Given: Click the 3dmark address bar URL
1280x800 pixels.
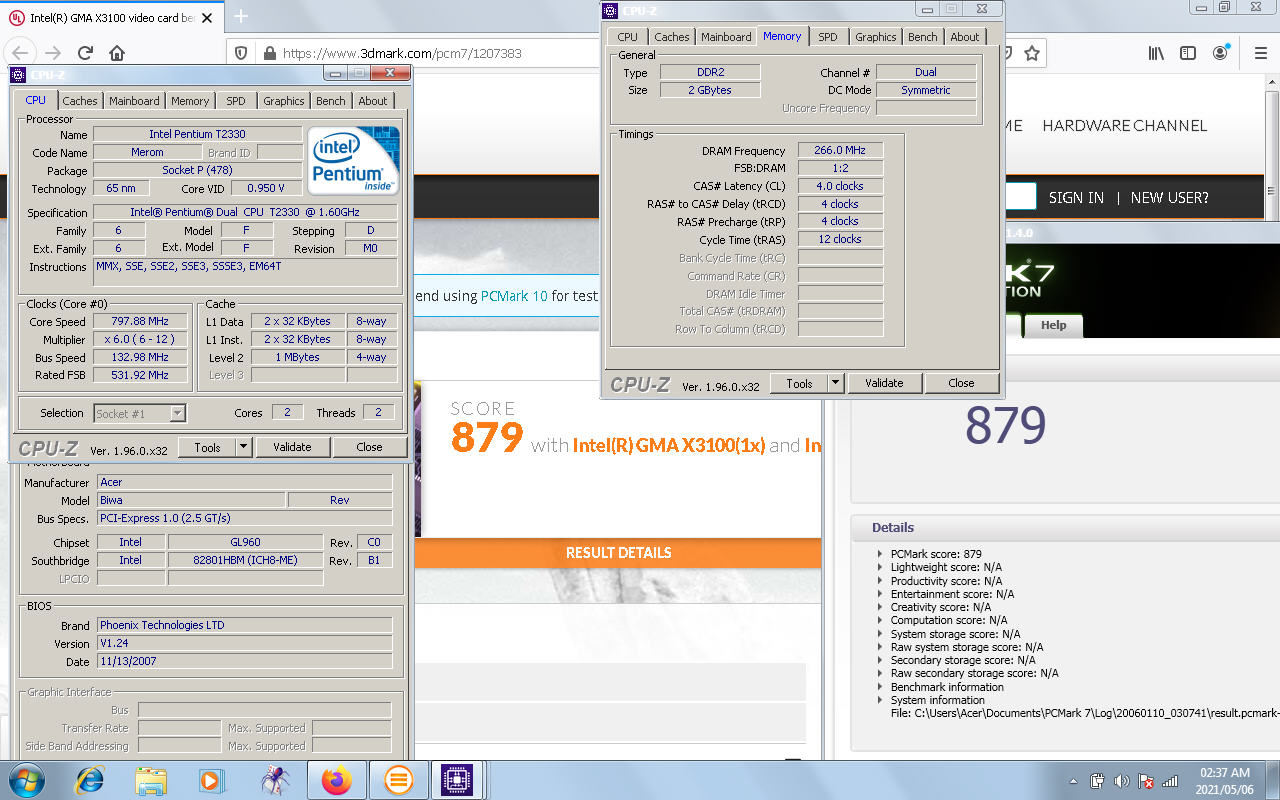Looking at the screenshot, I should [402, 53].
